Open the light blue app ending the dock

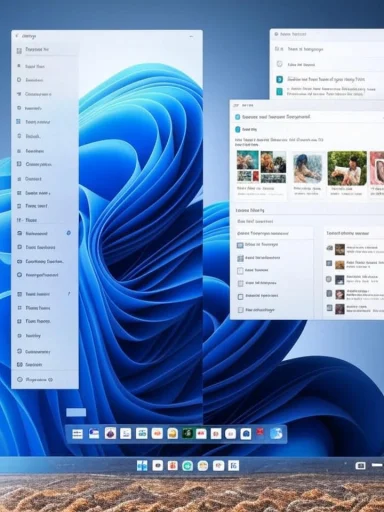pyautogui.click(x=276, y=433)
